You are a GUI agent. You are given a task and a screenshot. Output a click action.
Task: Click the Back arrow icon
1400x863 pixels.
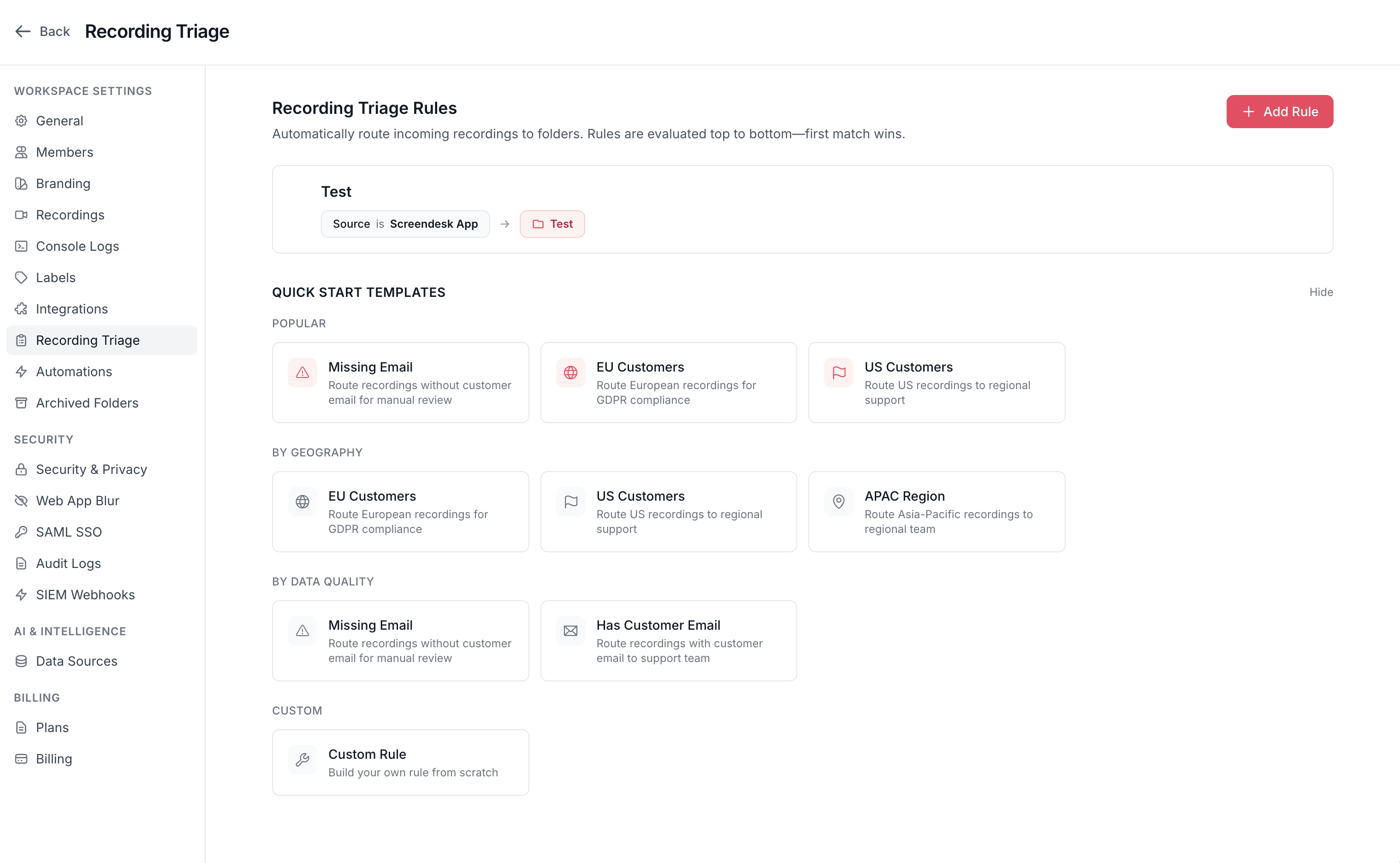pos(23,31)
